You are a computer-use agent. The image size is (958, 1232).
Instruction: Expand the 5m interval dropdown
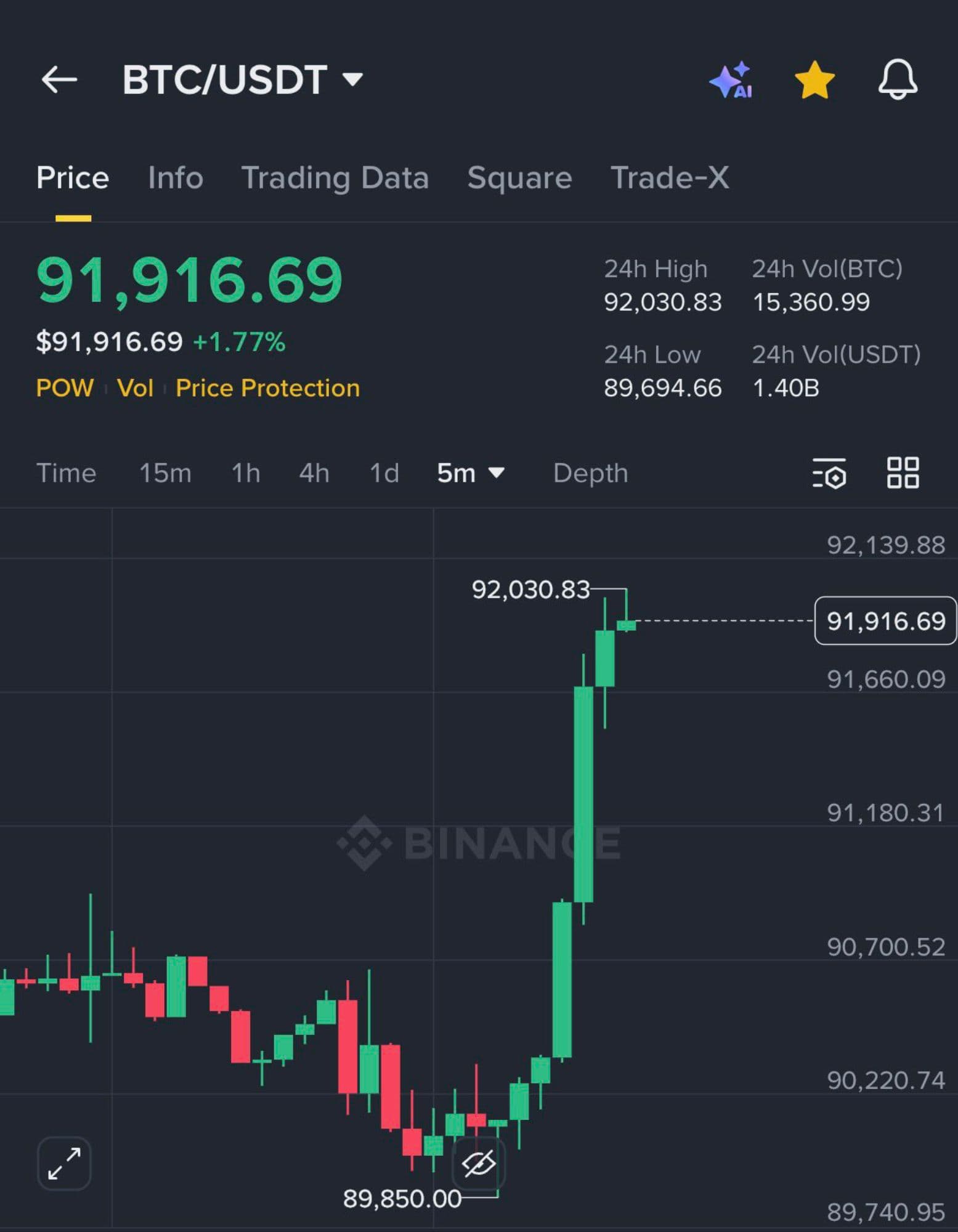coord(470,473)
